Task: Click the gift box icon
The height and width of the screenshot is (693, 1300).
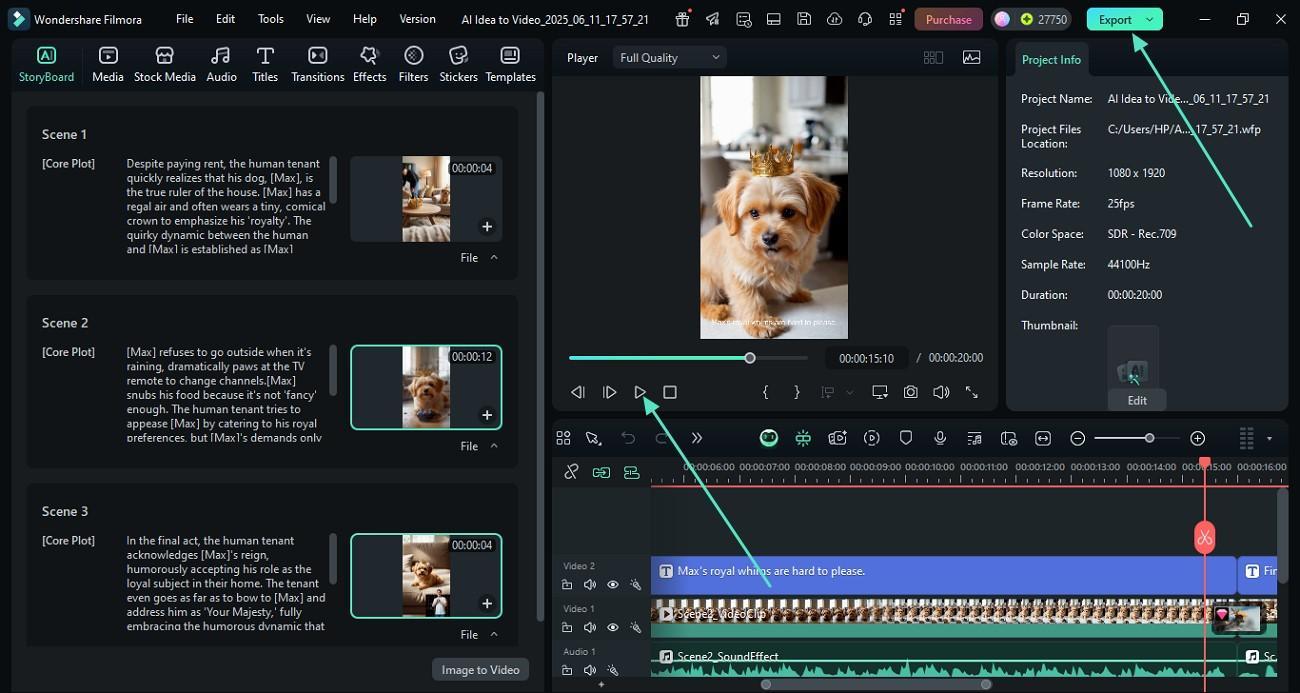Action: [682, 19]
